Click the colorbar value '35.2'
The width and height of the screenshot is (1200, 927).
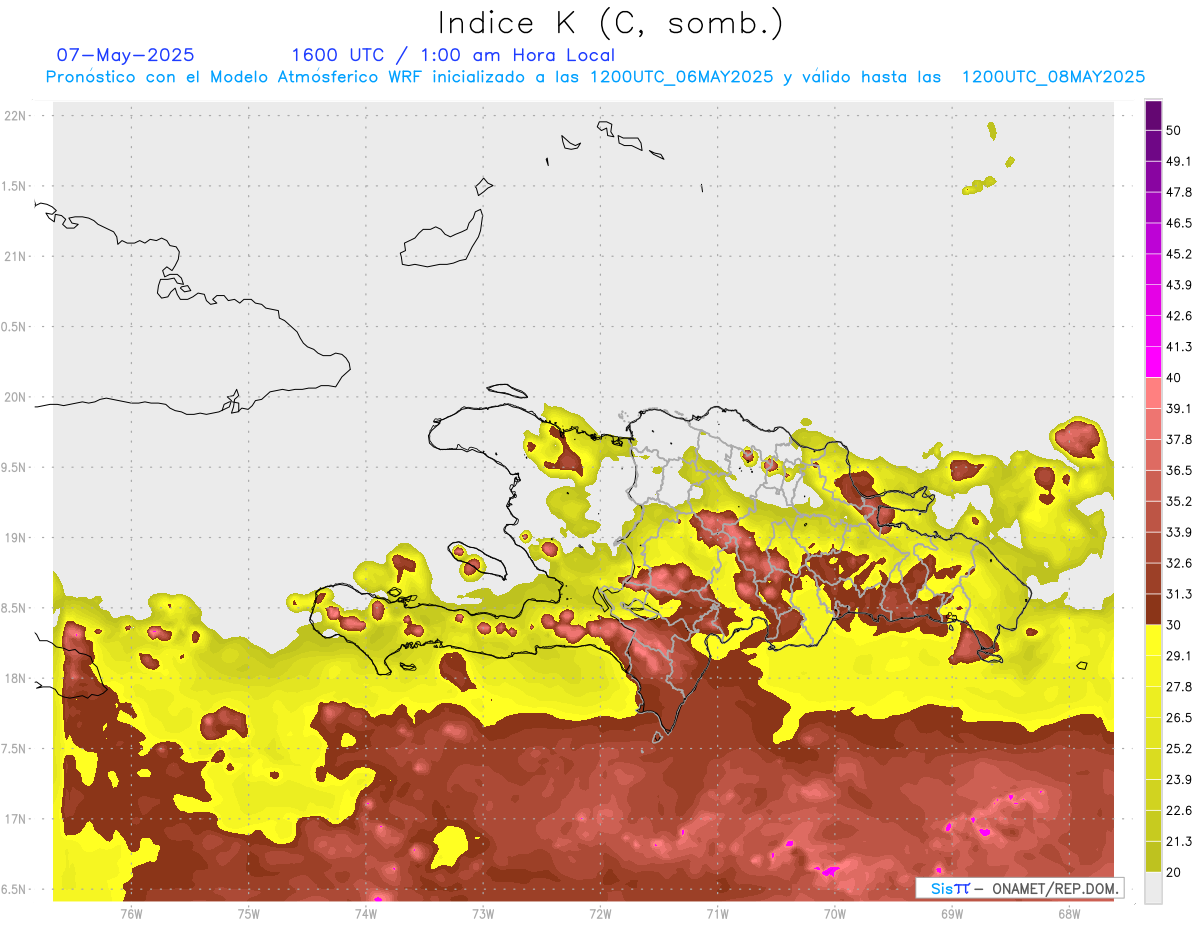coord(1179,501)
